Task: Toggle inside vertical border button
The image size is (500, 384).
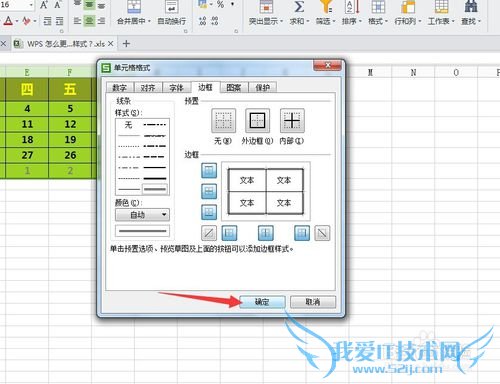Action: pyautogui.click(x=266, y=233)
